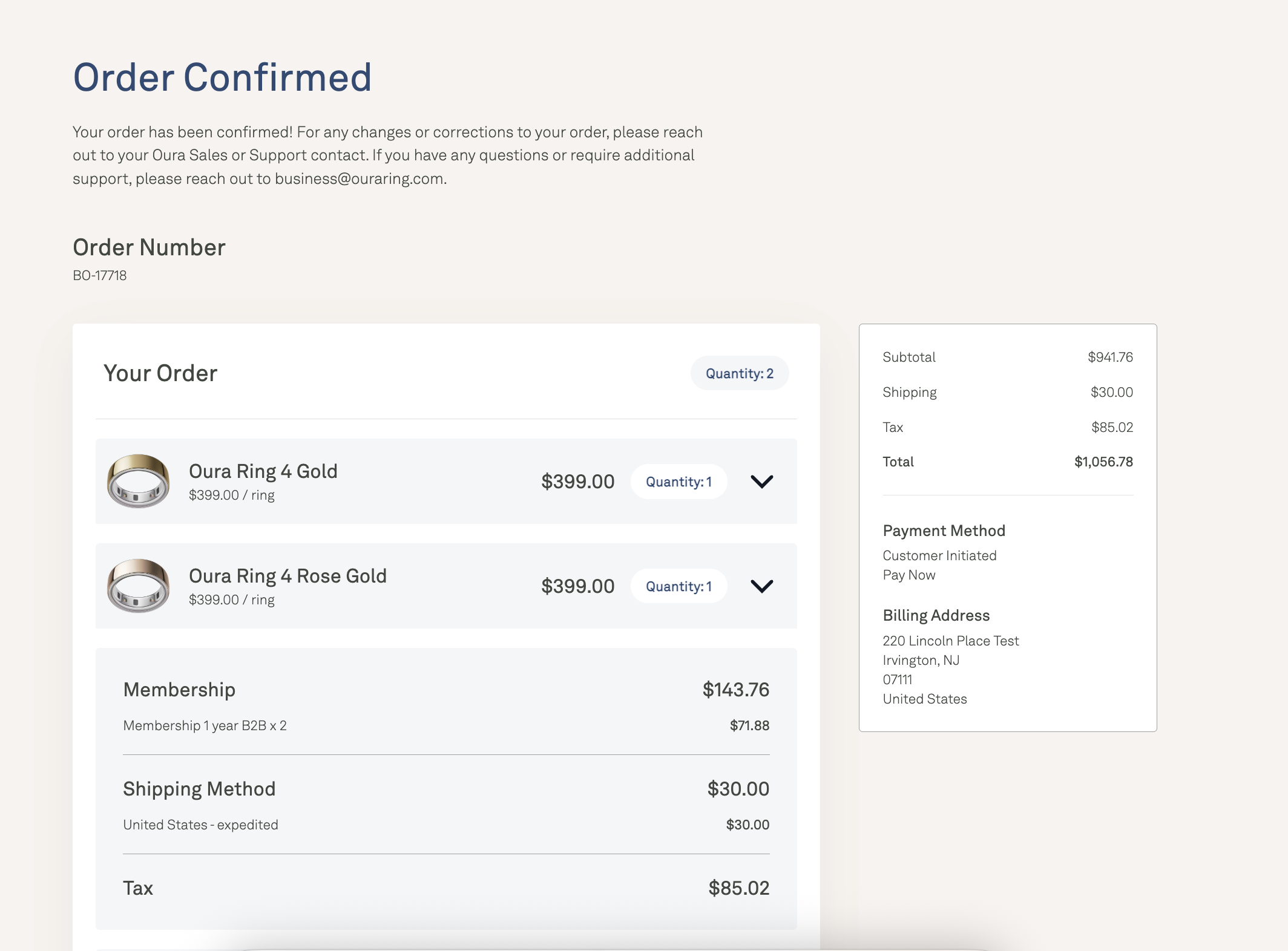
Task: Click the Rose Gold ring thumbnail image
Action: click(x=138, y=586)
